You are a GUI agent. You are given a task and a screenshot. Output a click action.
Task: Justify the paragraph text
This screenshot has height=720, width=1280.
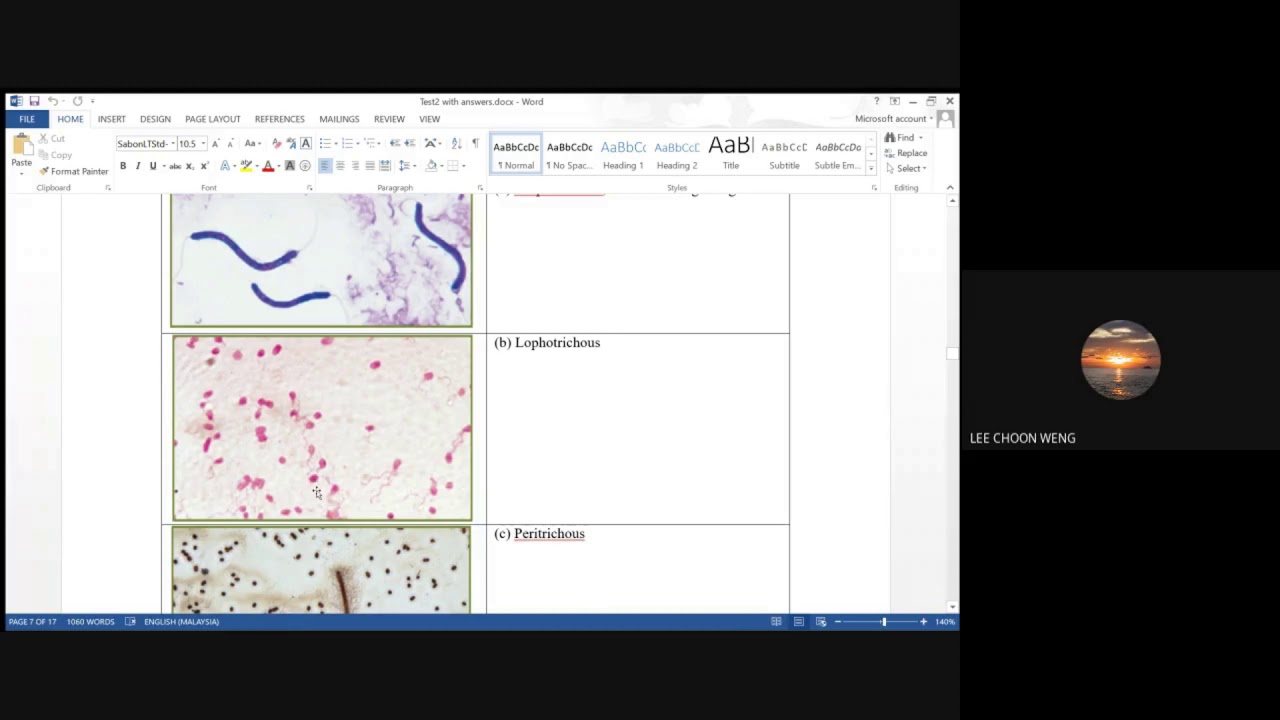click(370, 166)
